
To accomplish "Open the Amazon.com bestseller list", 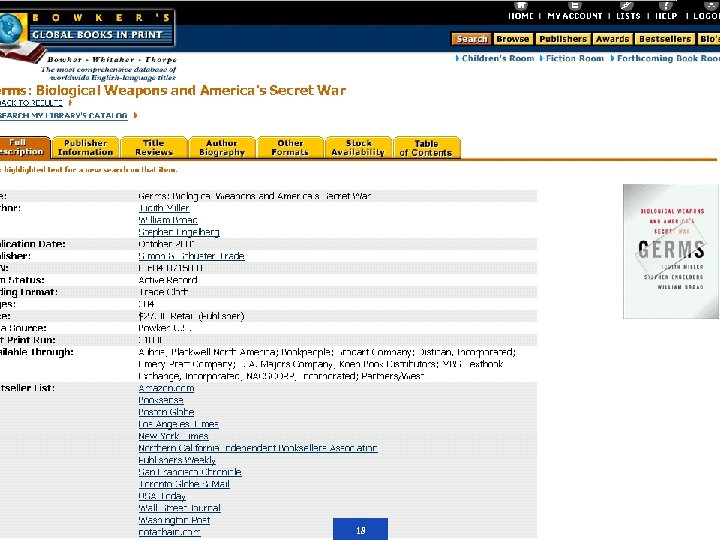I will pyautogui.click(x=166, y=388).
